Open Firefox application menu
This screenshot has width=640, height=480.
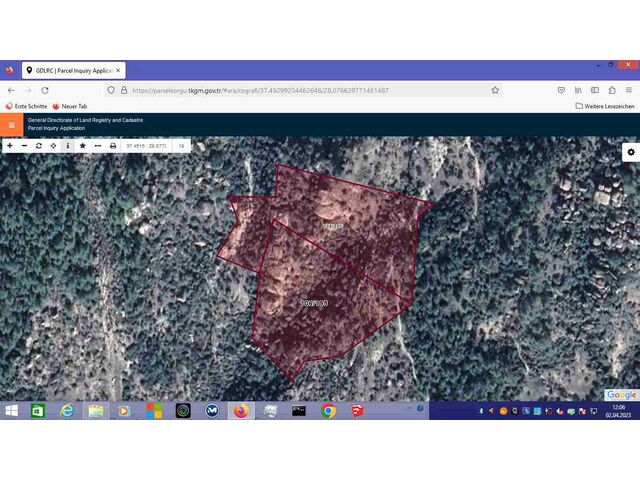(x=630, y=90)
